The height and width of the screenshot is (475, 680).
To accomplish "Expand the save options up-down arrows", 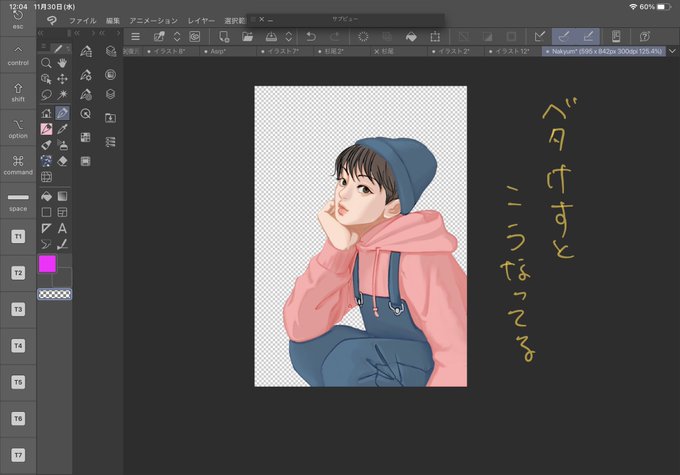I will coord(289,37).
